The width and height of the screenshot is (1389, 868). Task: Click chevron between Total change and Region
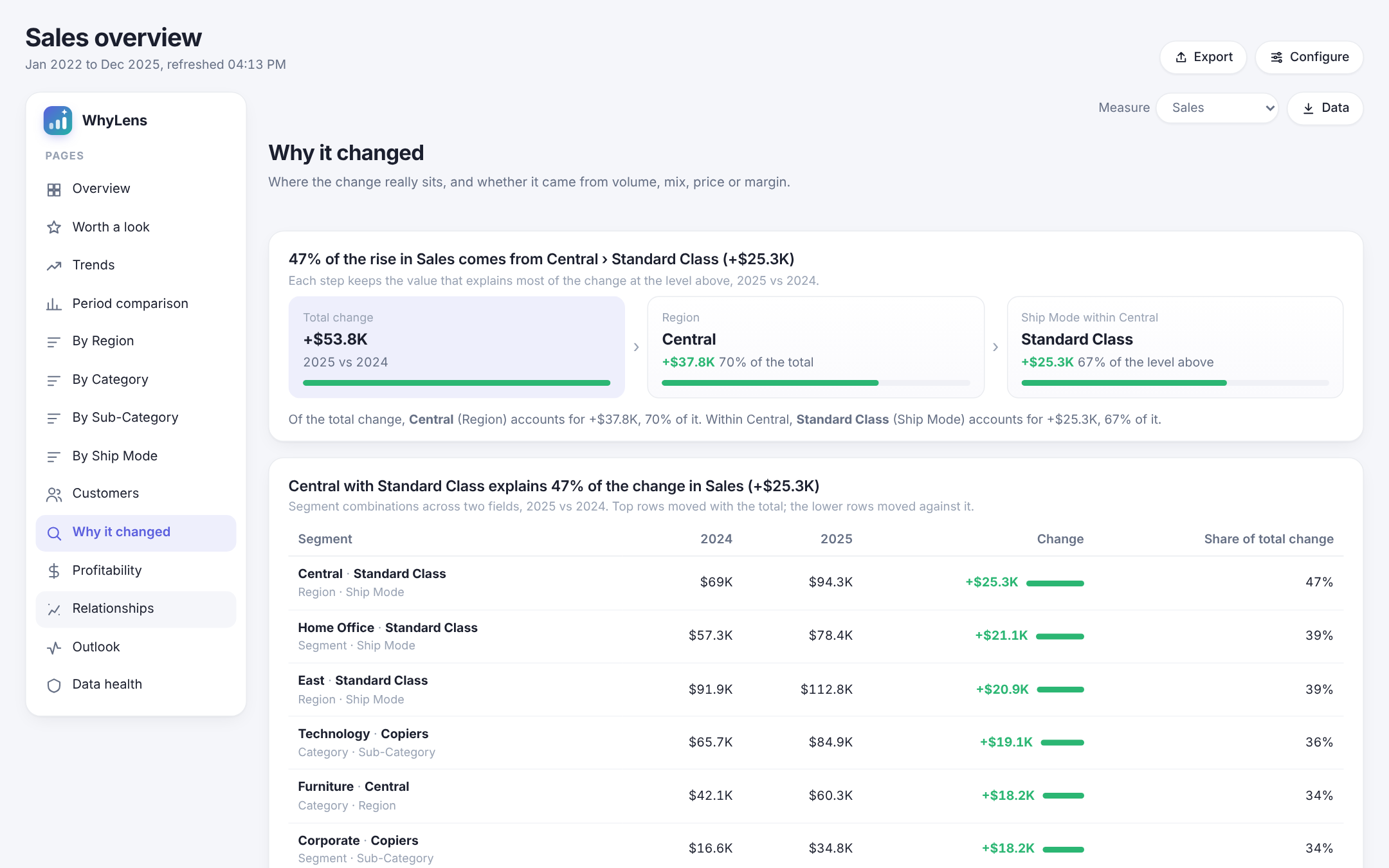click(636, 347)
